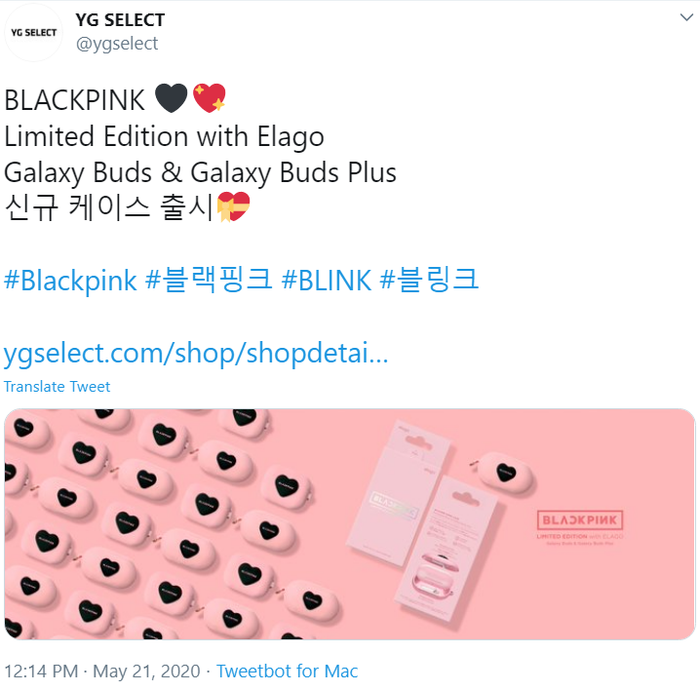Open the Tweetbot for Mac source link
Viewport: 700px width, 683px height.
(287, 671)
